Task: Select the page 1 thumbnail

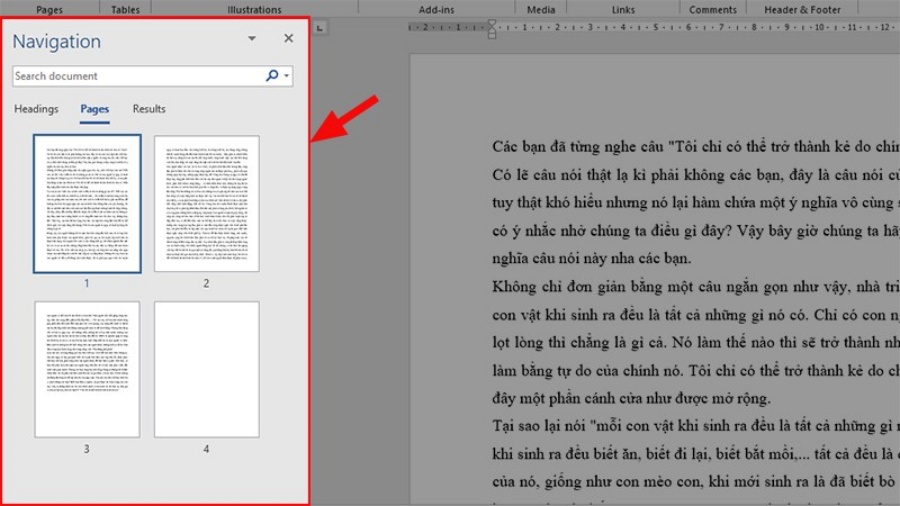Action: tap(87, 204)
